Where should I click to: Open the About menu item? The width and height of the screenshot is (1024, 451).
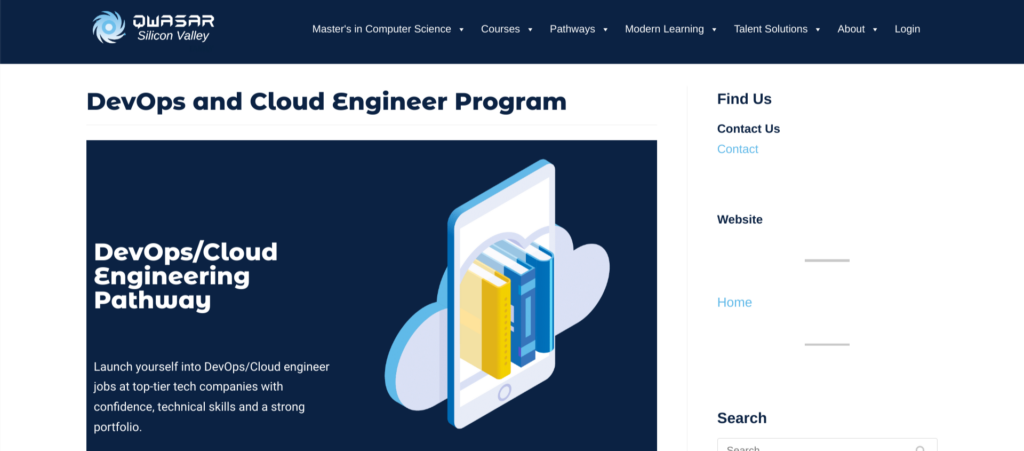pos(851,29)
